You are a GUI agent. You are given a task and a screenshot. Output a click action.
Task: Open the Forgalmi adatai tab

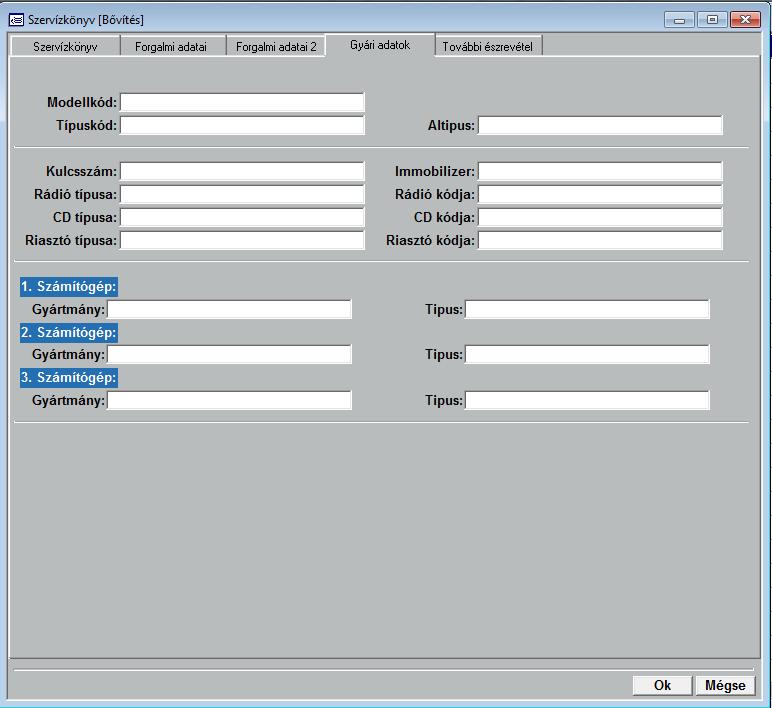point(171,47)
